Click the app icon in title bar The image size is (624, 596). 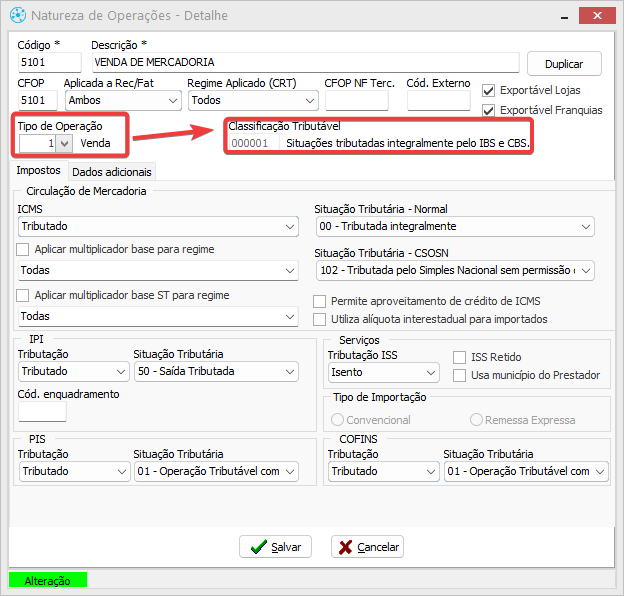tap(18, 16)
